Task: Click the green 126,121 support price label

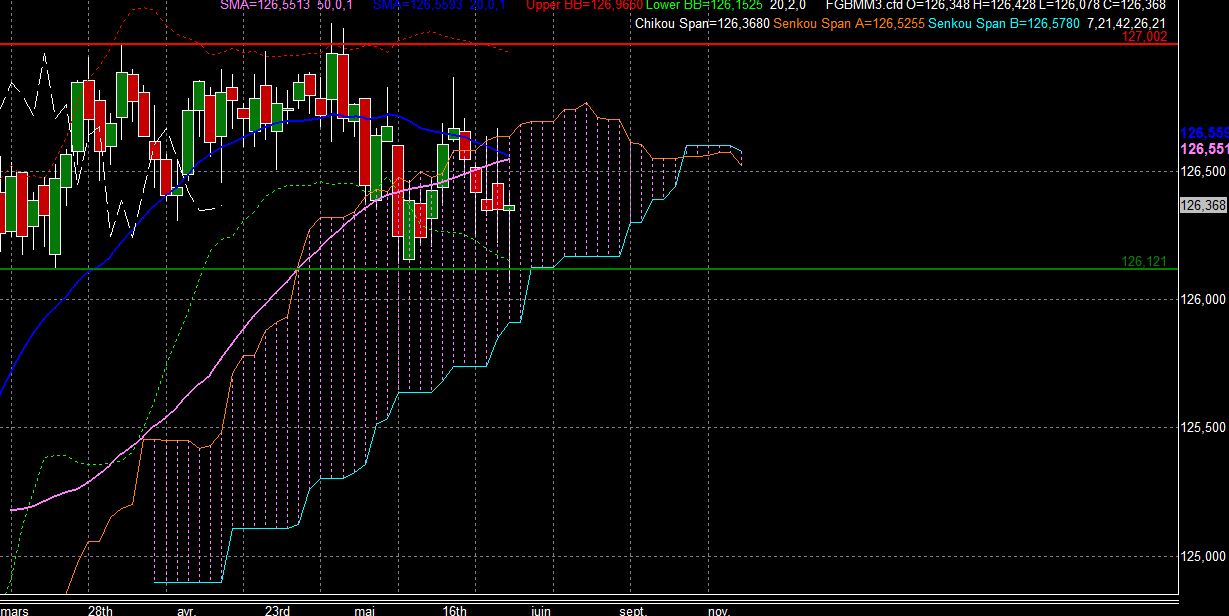Action: click(x=1145, y=262)
